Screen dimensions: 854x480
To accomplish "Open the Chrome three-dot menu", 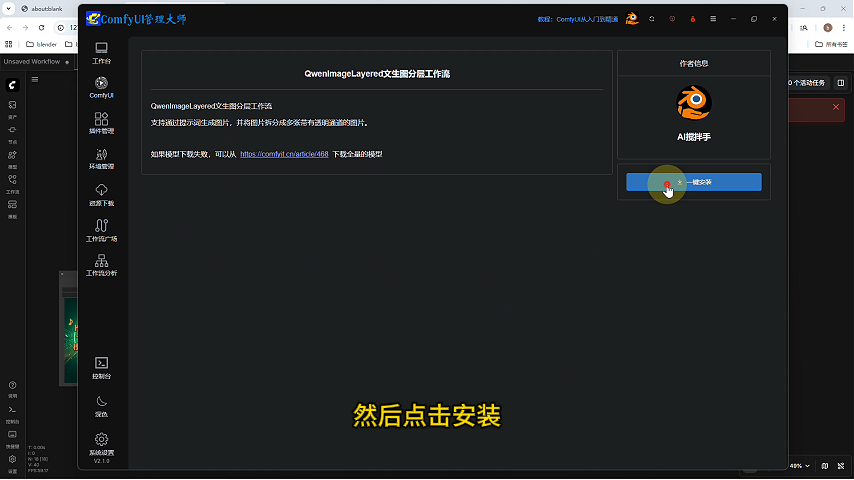I will pos(844,28).
